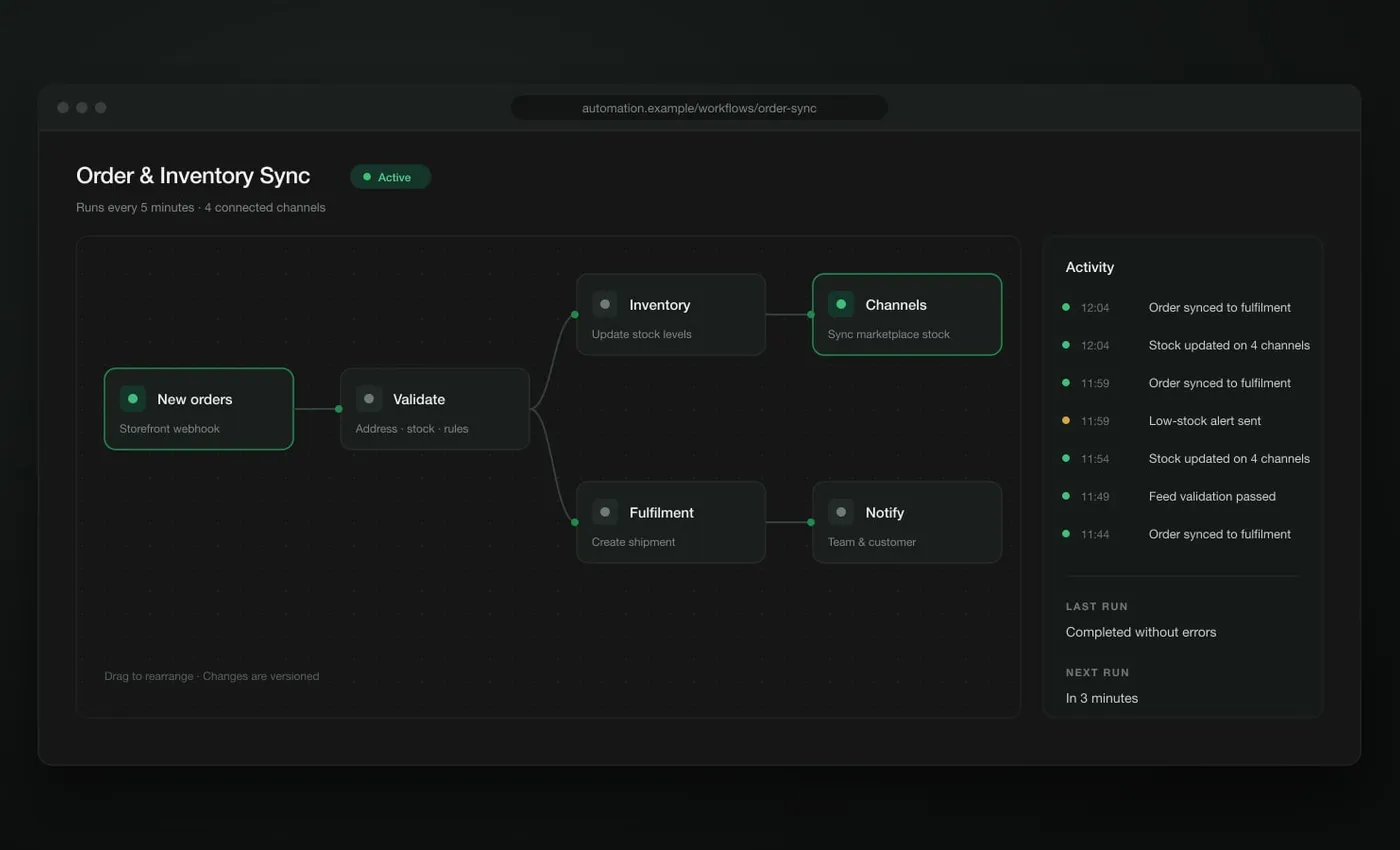Select the Validate workflow node title
Image resolution: width=1400 pixels, height=850 pixels.
419,399
